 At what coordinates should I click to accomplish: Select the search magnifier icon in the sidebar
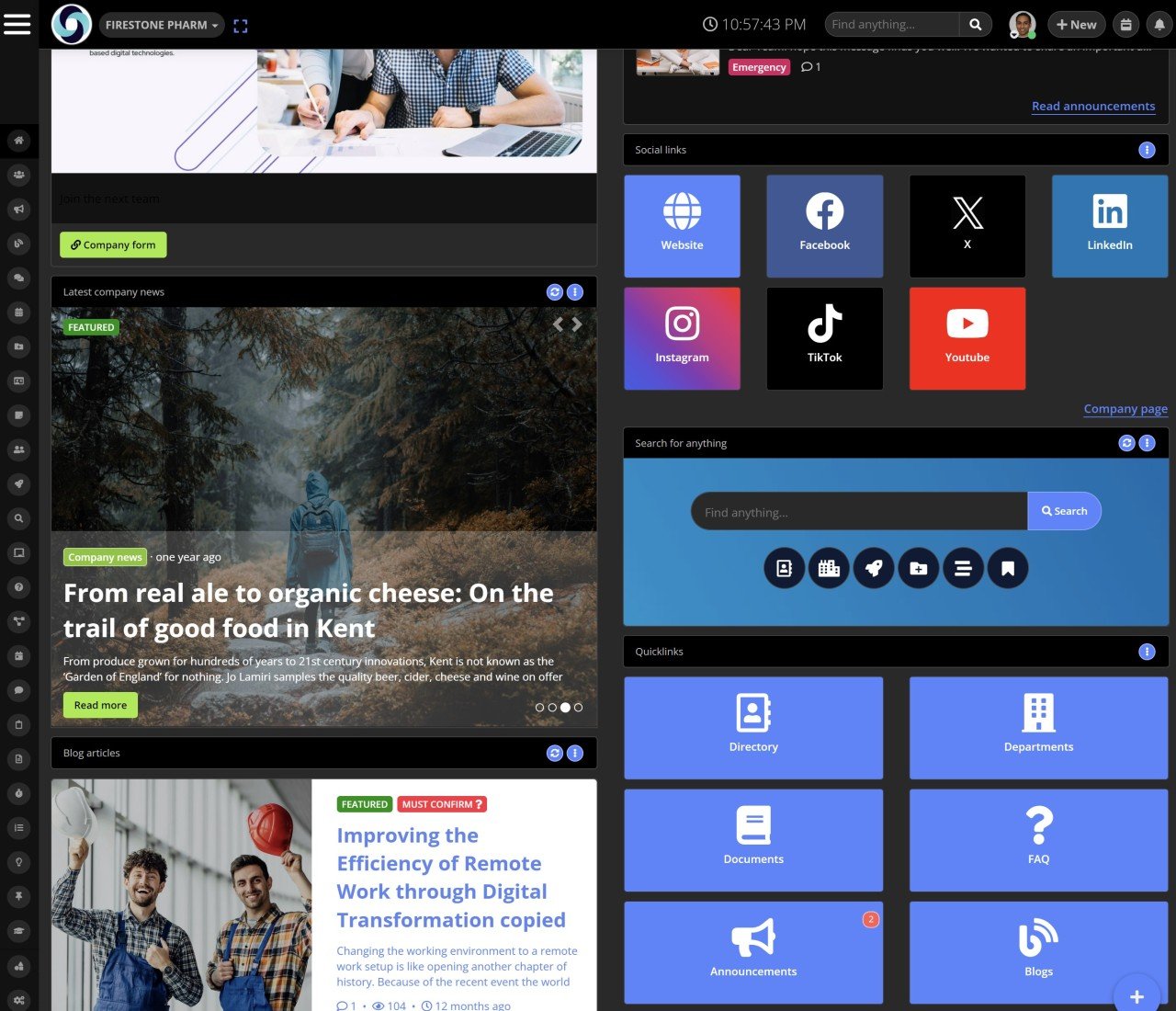coord(18,518)
